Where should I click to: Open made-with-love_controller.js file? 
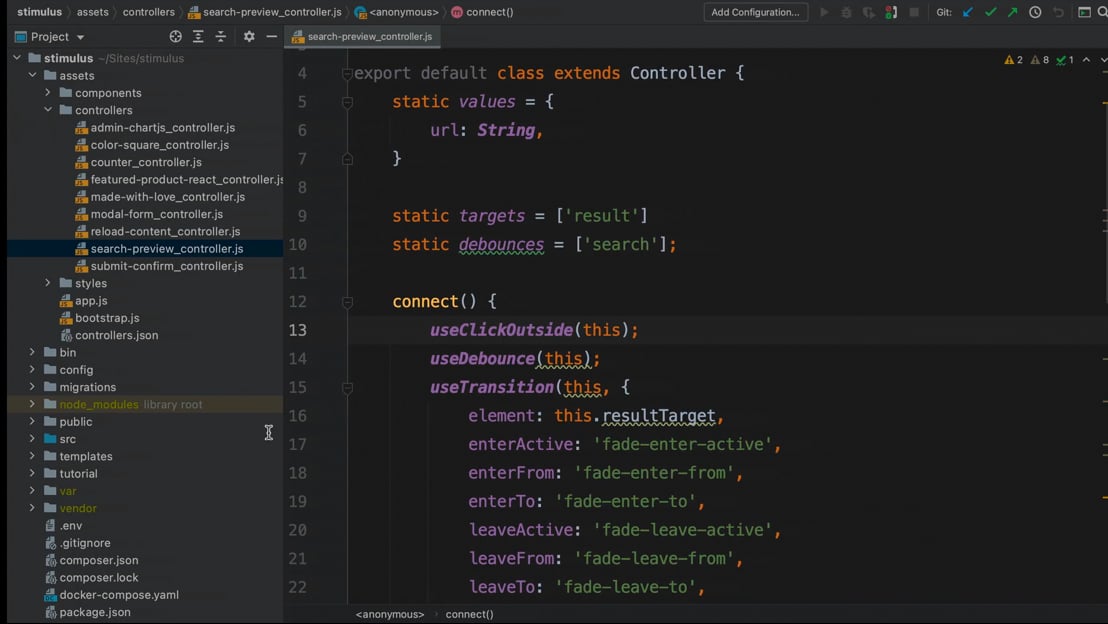point(167,196)
